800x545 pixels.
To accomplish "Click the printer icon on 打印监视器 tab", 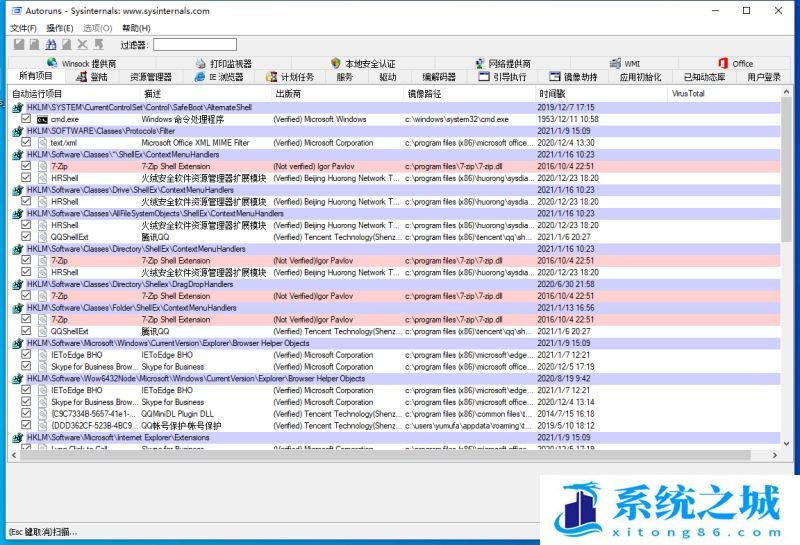I will pos(201,63).
